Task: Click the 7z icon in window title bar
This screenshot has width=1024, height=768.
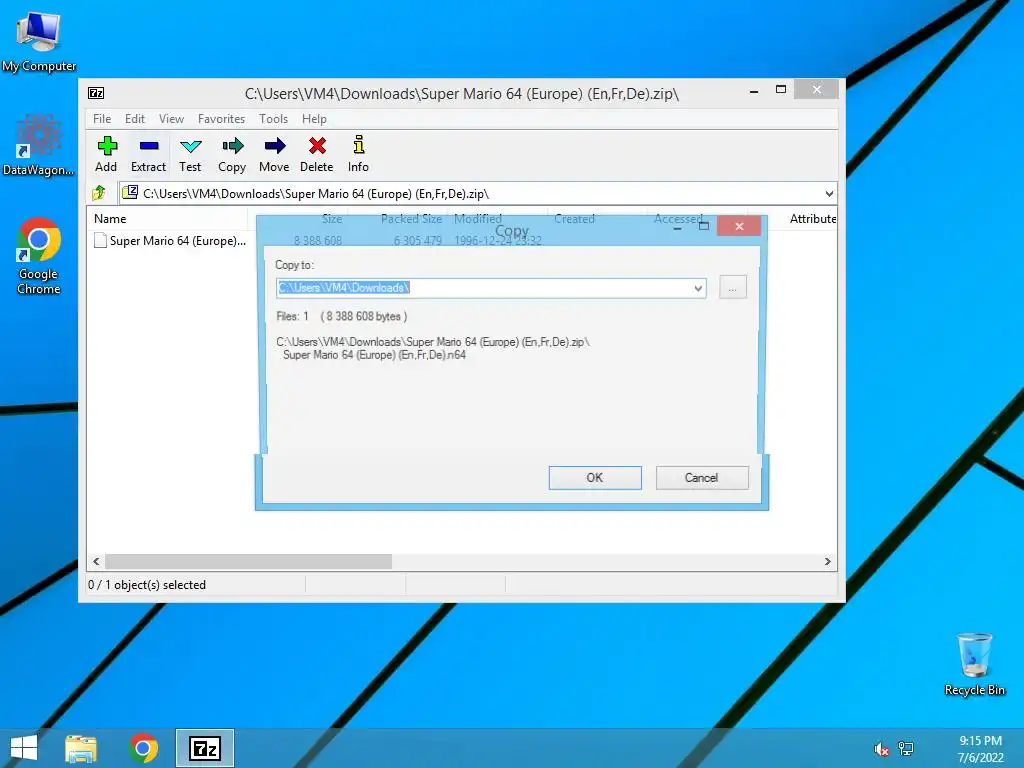Action: [x=96, y=93]
